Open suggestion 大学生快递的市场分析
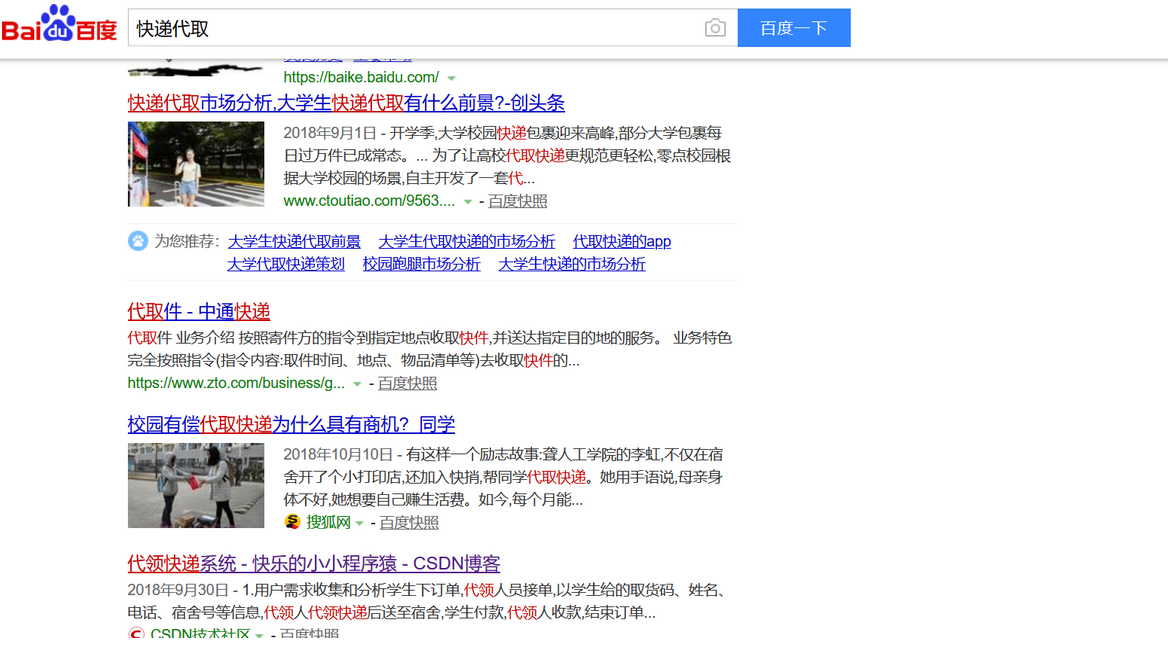The height and width of the screenshot is (648, 1168). pyautogui.click(x=572, y=264)
